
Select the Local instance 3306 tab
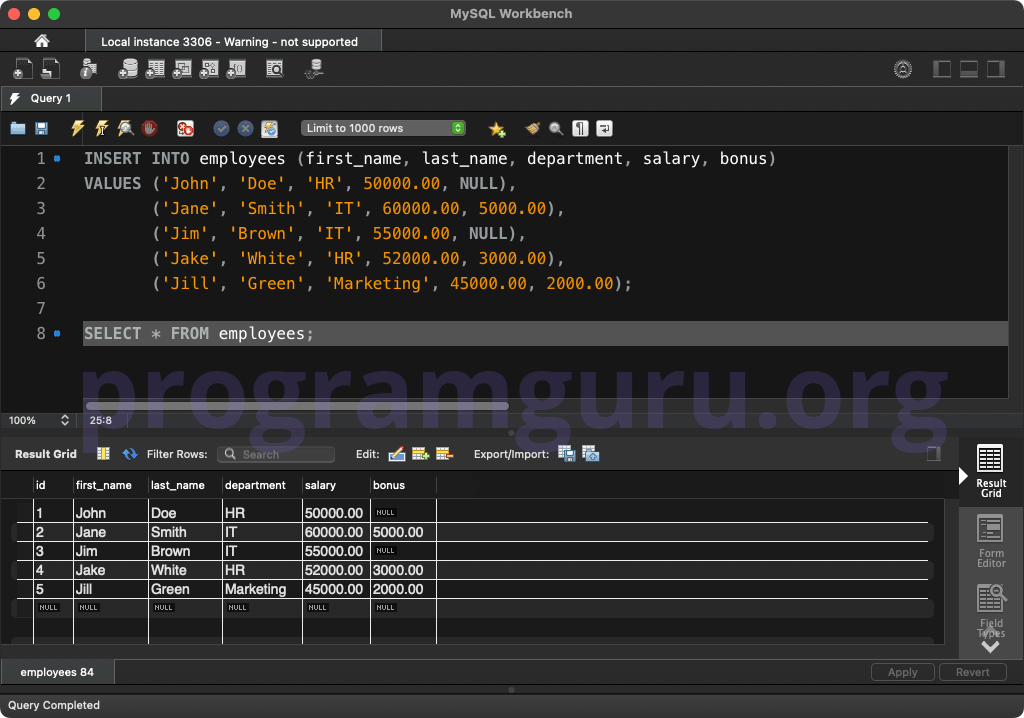coord(233,41)
